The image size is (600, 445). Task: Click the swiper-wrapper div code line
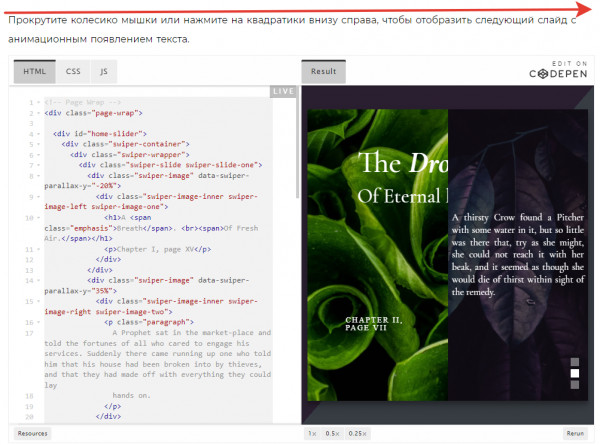[x=130, y=155]
